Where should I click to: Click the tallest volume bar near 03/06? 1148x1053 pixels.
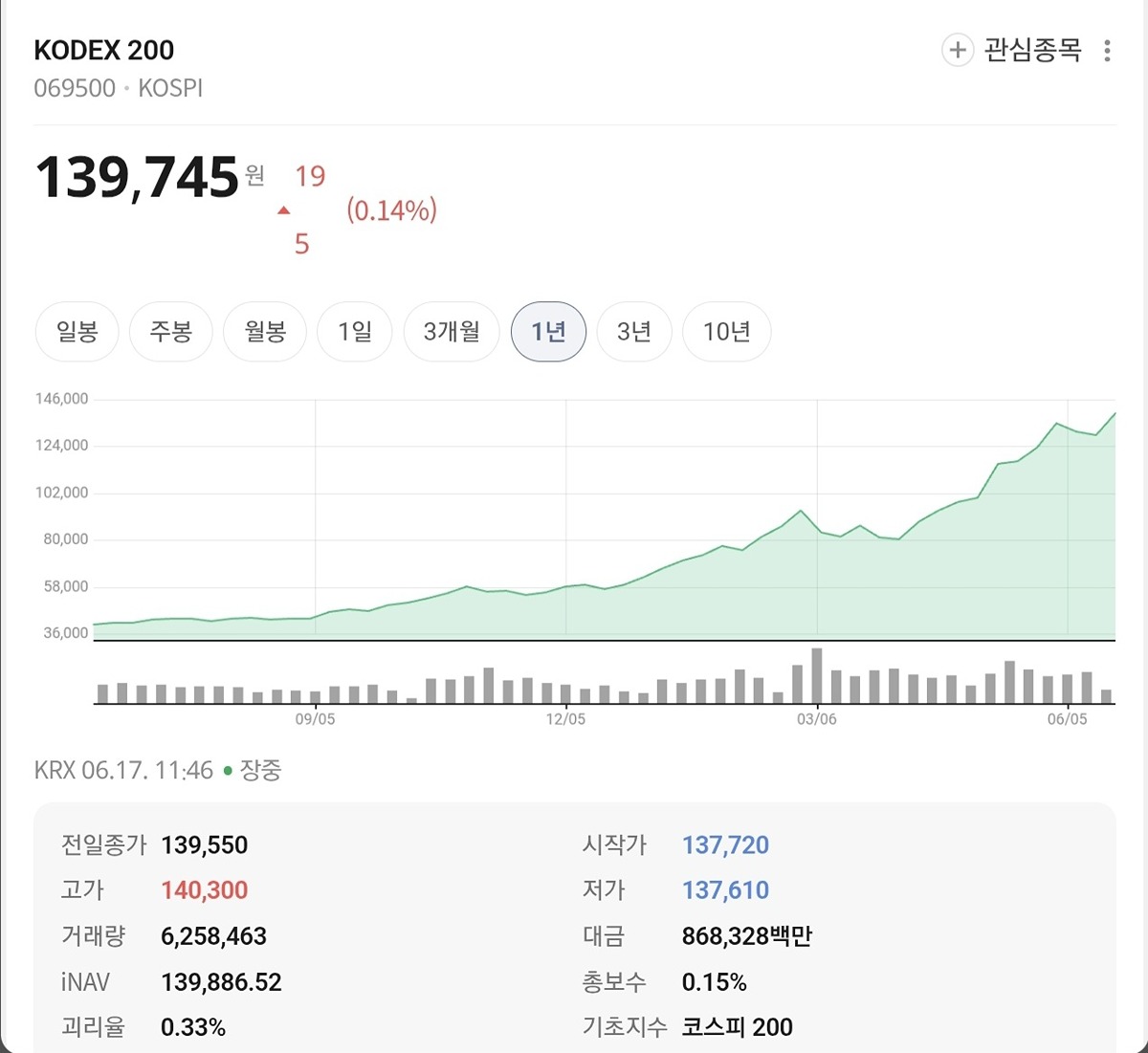coord(817,676)
